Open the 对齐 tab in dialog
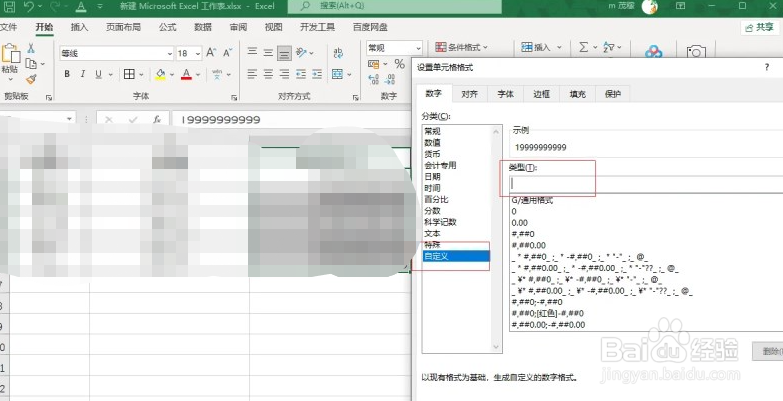Screen dimensions: 783x401 [x=469, y=94]
